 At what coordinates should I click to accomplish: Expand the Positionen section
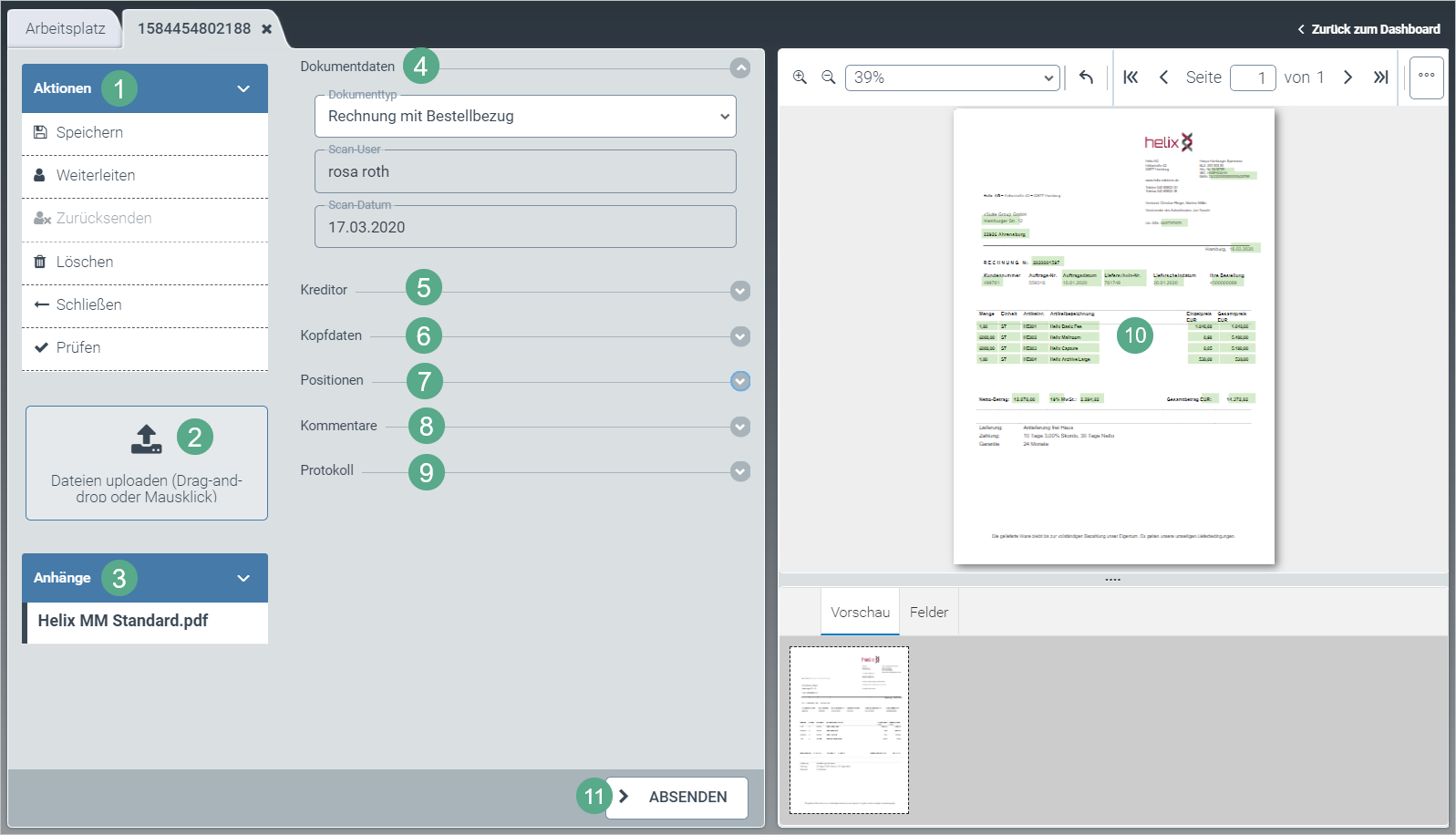(x=740, y=381)
